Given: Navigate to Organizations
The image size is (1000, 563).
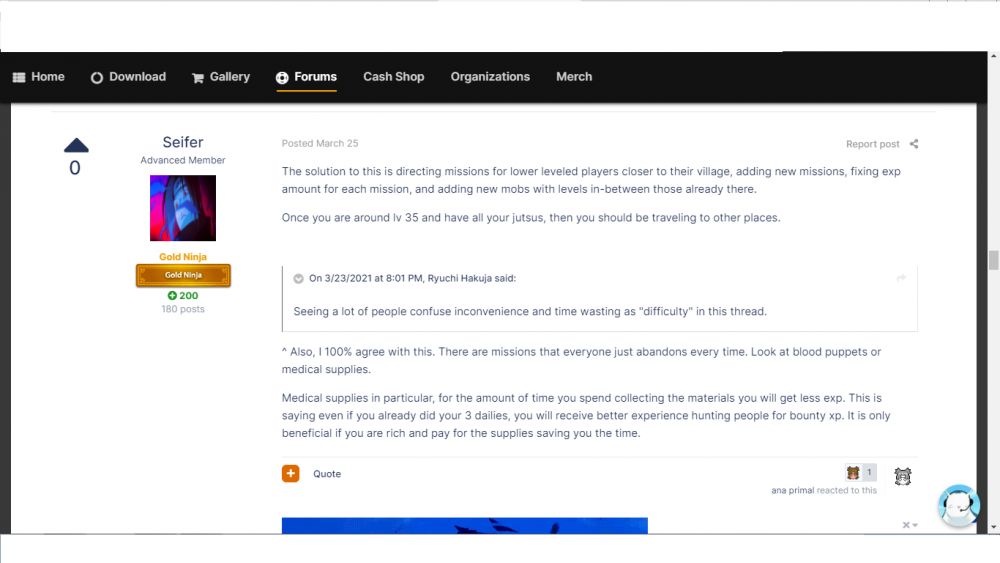Looking at the screenshot, I should click(490, 77).
